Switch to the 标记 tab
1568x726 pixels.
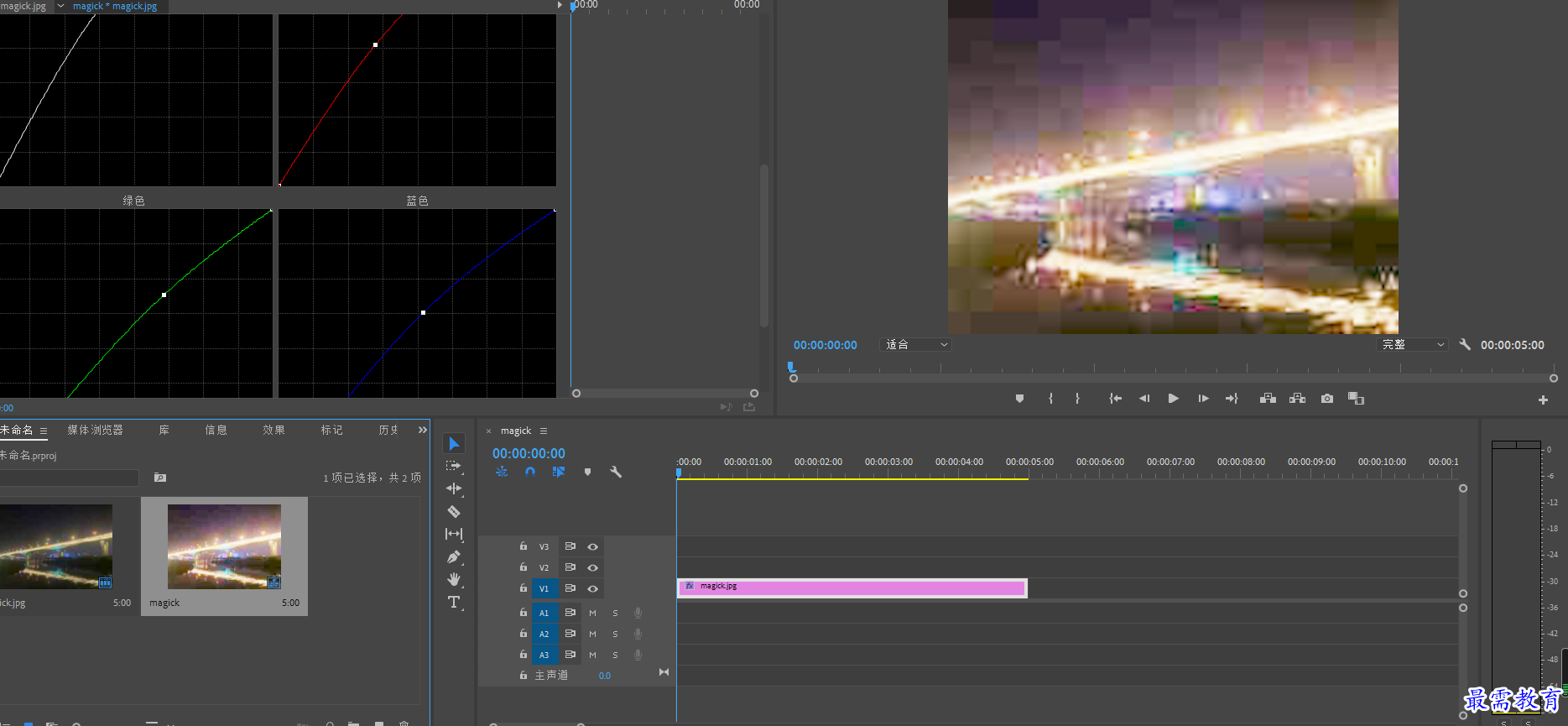point(331,430)
